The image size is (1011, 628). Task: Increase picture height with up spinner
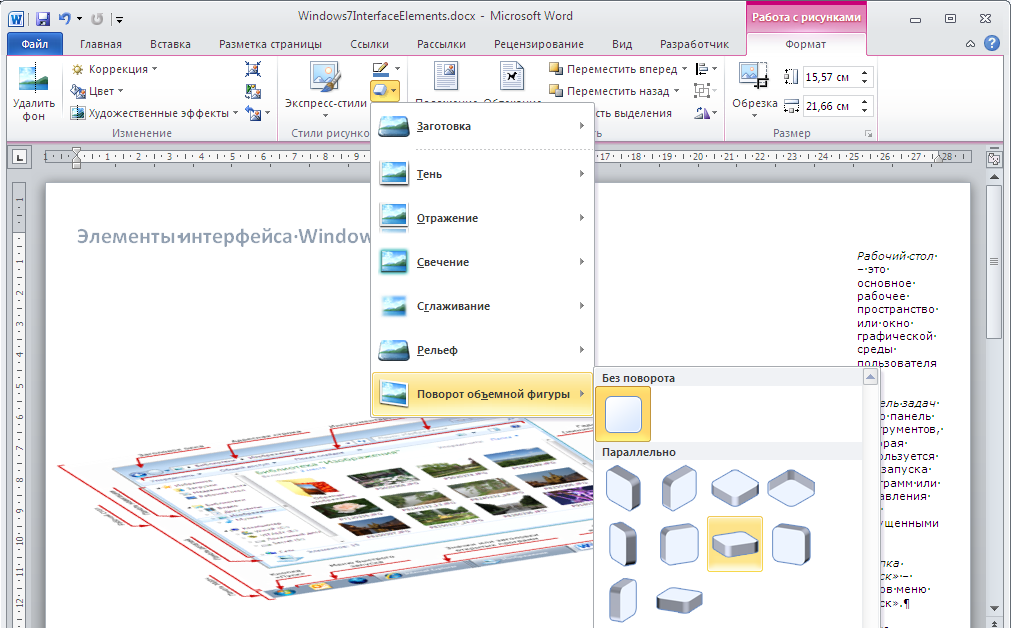click(865, 72)
